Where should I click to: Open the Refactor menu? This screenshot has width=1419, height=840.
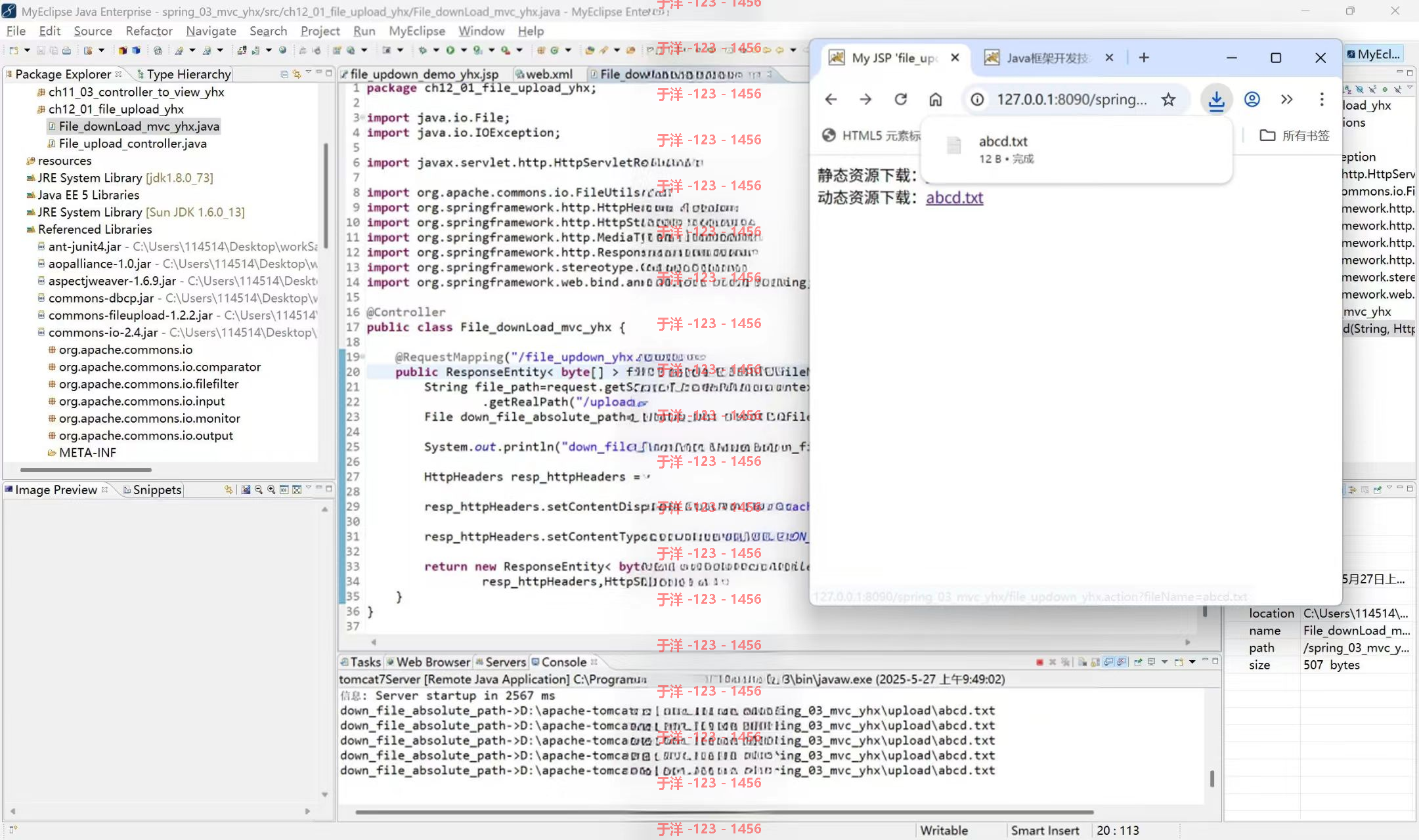click(x=149, y=31)
